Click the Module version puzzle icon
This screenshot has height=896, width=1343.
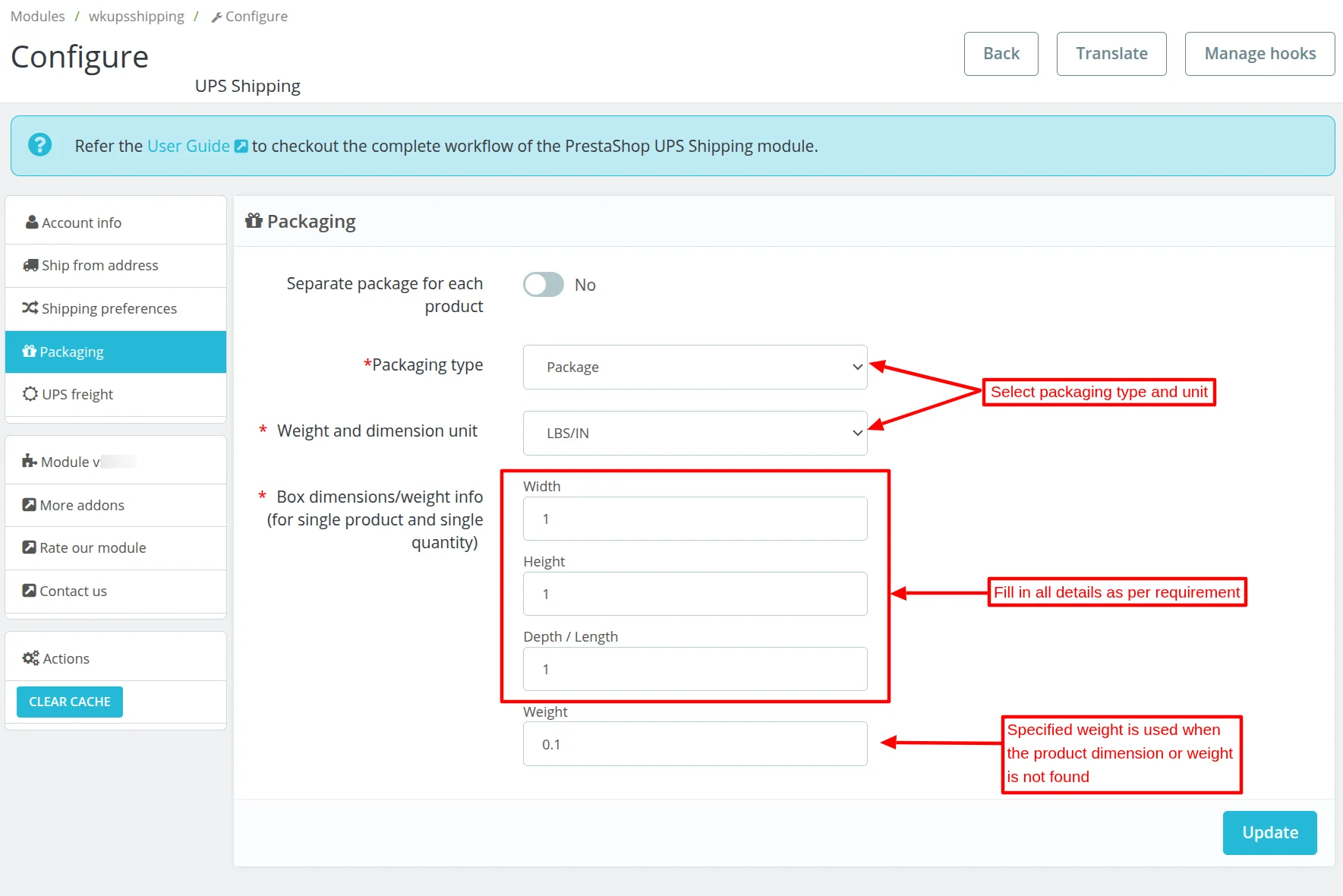click(30, 461)
